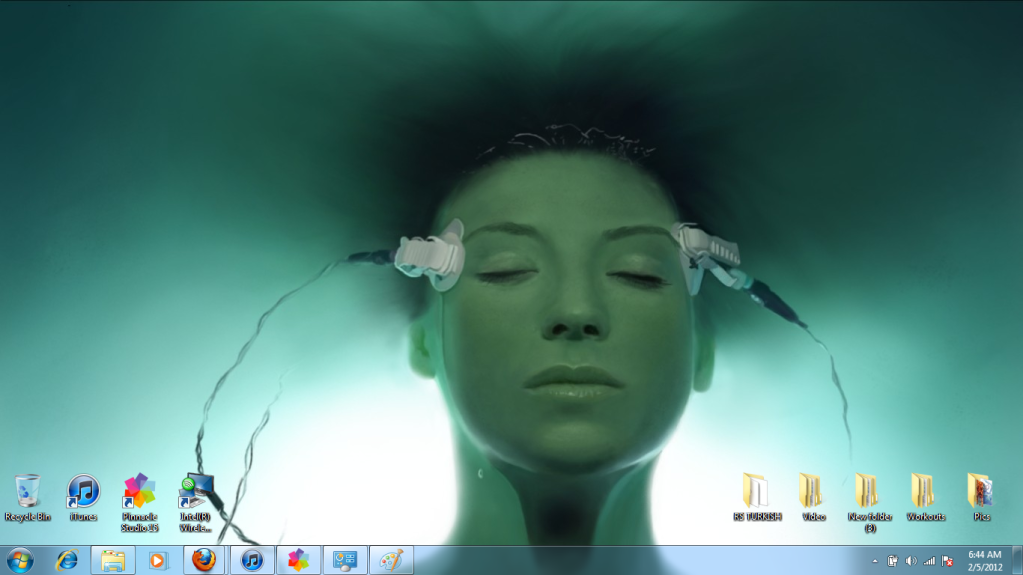Open Windows Explorer from the taskbar
Image resolution: width=1023 pixels, height=575 pixels.
coord(113,560)
